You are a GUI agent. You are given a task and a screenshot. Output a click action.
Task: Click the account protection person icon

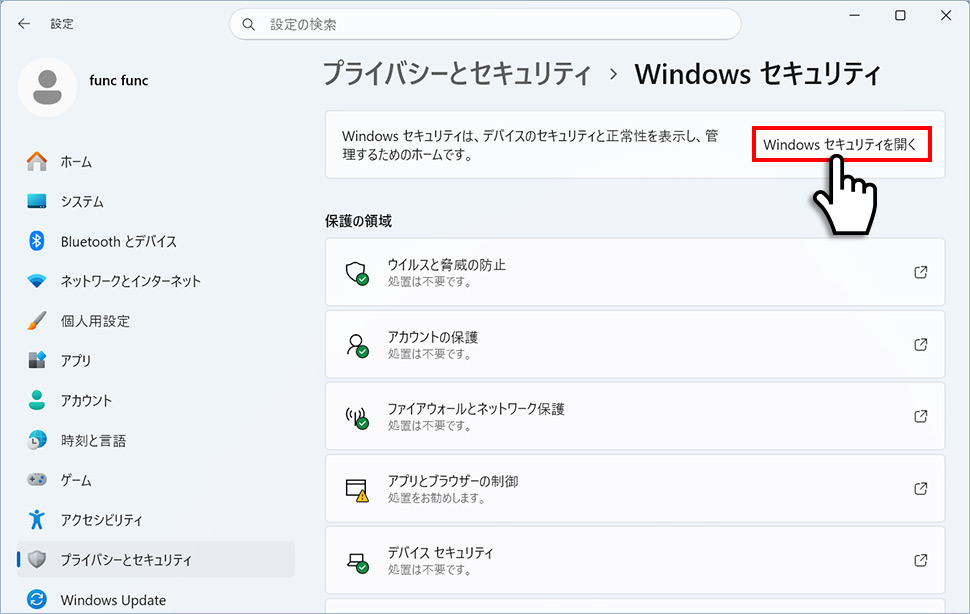357,345
